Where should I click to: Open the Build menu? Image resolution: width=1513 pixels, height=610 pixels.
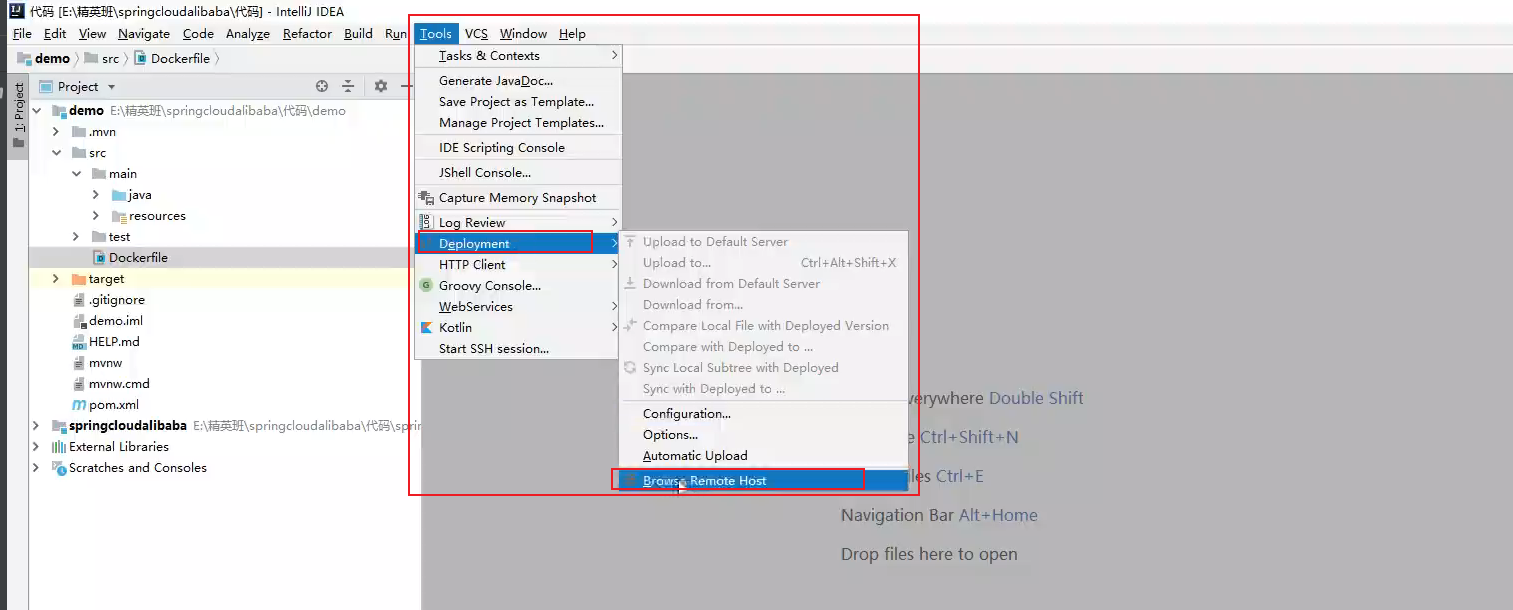click(x=358, y=34)
